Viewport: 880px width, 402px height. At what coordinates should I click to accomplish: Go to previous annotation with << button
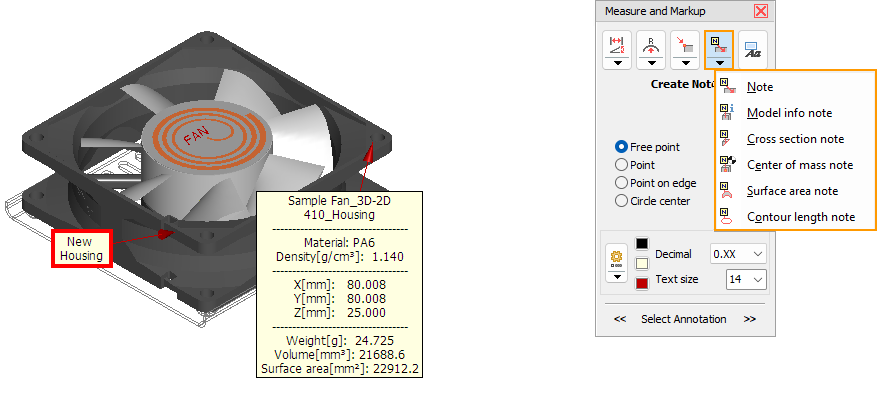pyautogui.click(x=620, y=319)
